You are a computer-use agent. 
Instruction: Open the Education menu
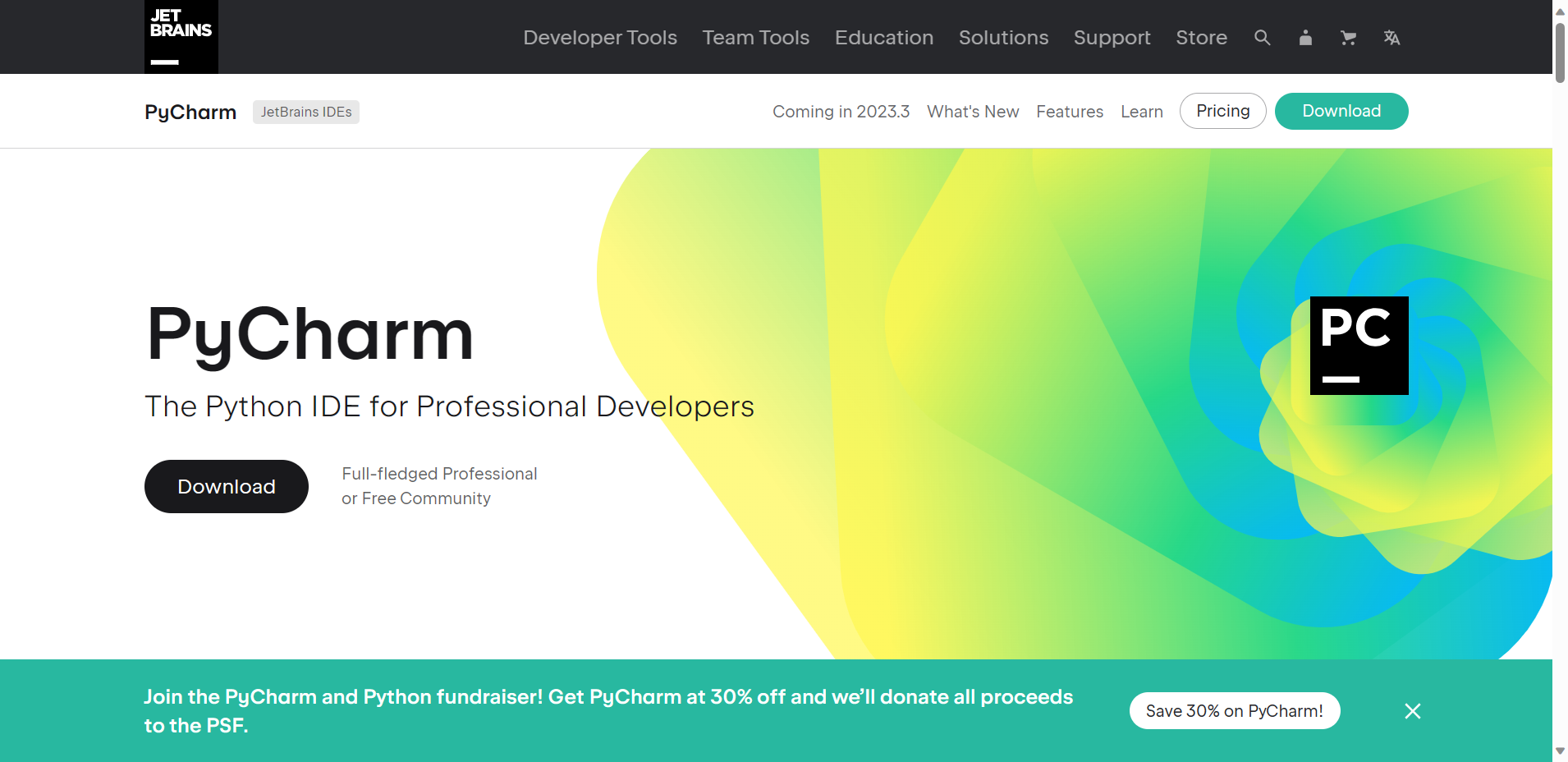[x=884, y=38]
